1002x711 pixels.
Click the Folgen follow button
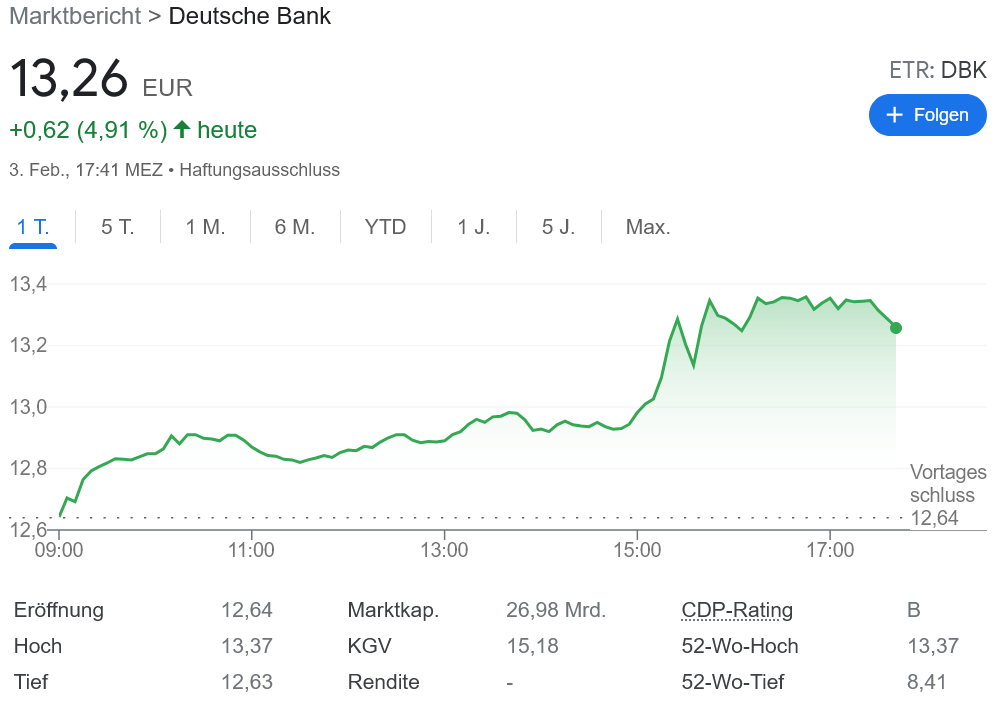pos(927,115)
